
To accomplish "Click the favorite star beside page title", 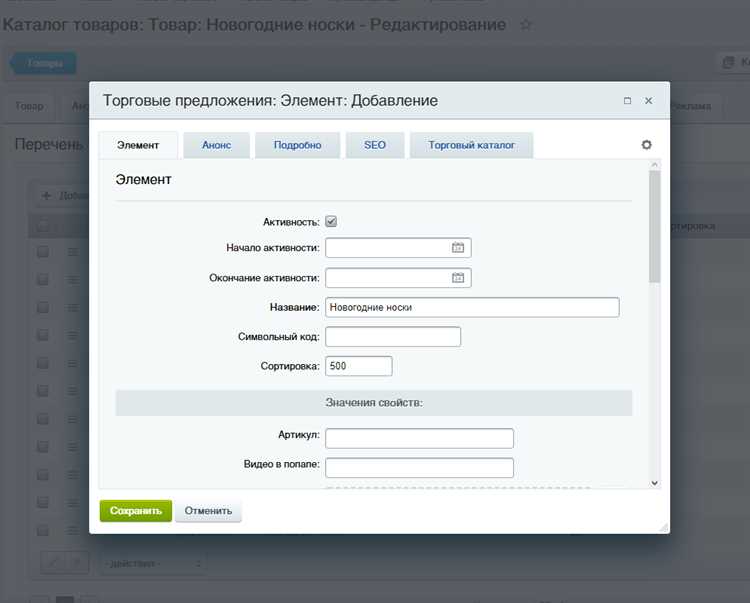I will 525,24.
